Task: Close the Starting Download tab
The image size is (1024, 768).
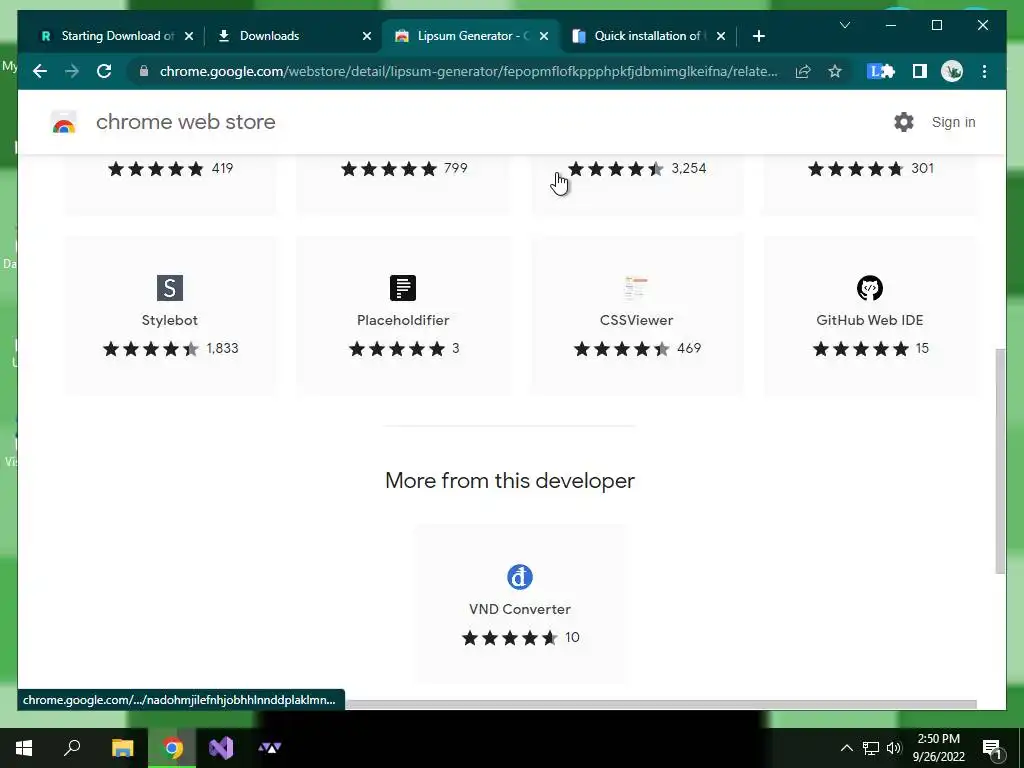Action: 189,36
